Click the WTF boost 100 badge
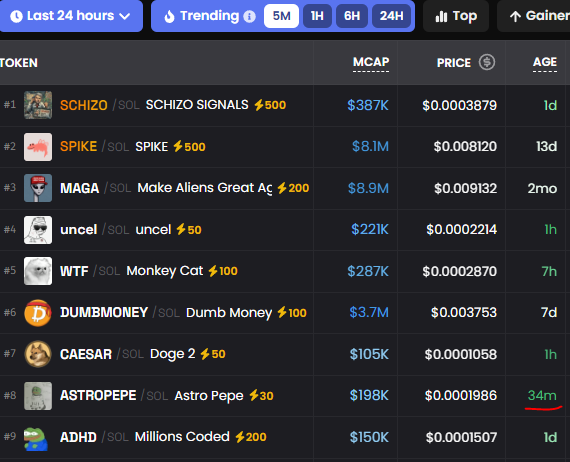570x462 pixels. [x=223, y=271]
